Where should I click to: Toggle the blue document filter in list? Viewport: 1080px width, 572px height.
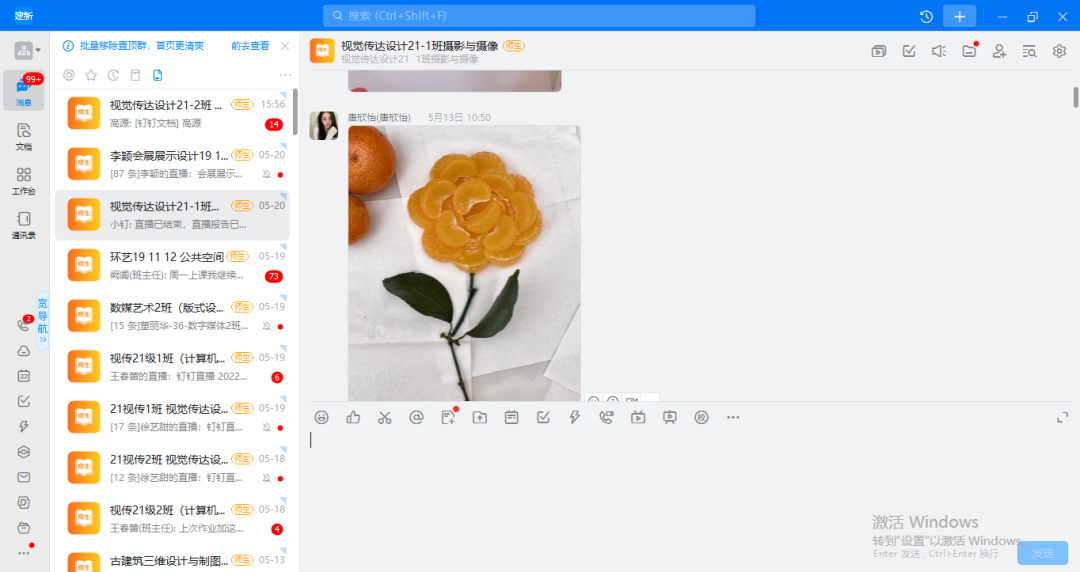[158, 75]
